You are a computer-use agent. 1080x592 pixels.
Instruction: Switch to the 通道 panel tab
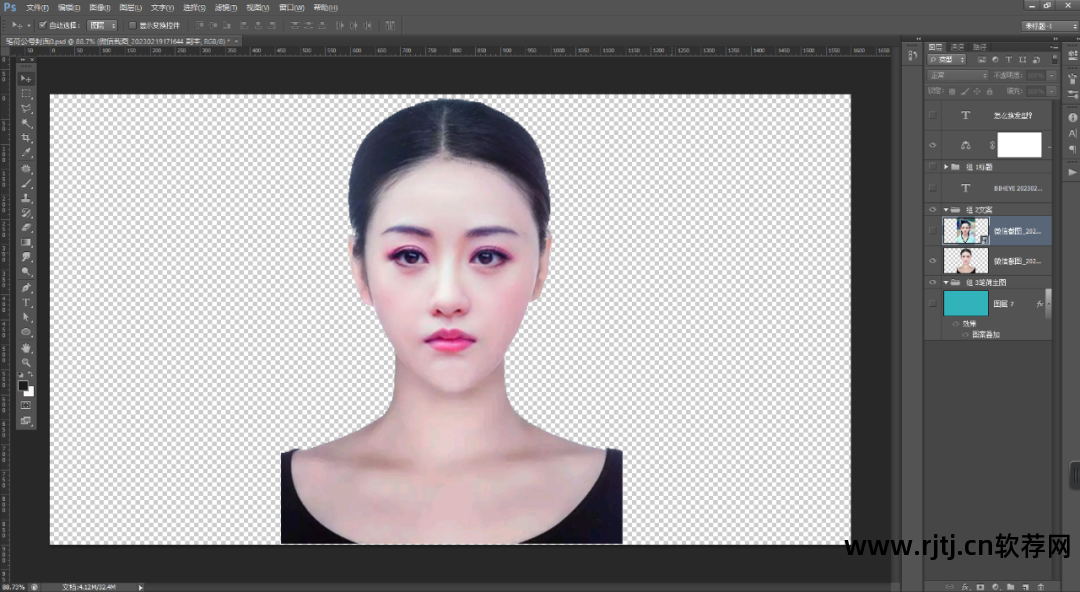point(958,47)
